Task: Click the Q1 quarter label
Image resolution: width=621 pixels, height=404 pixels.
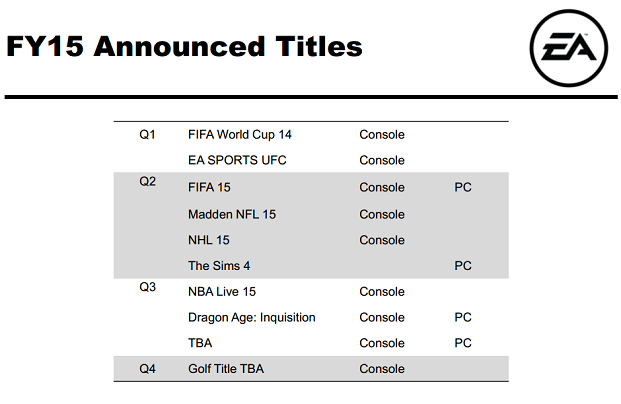Action: tap(147, 135)
